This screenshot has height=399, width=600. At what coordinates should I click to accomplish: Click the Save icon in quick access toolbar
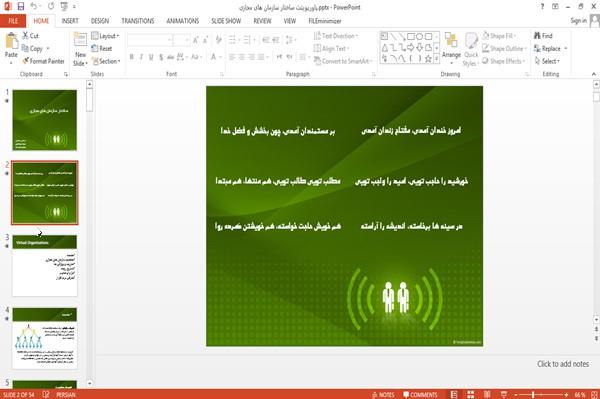click(x=20, y=7)
